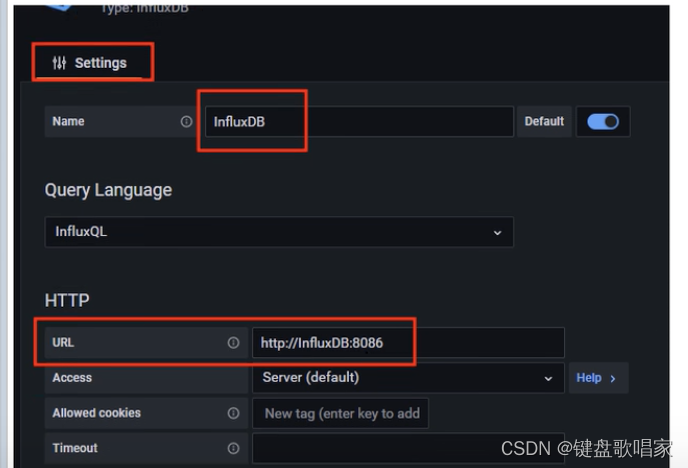Click the info icon beside Name
Screen dimensions: 688x468
pyautogui.click(x=186, y=121)
